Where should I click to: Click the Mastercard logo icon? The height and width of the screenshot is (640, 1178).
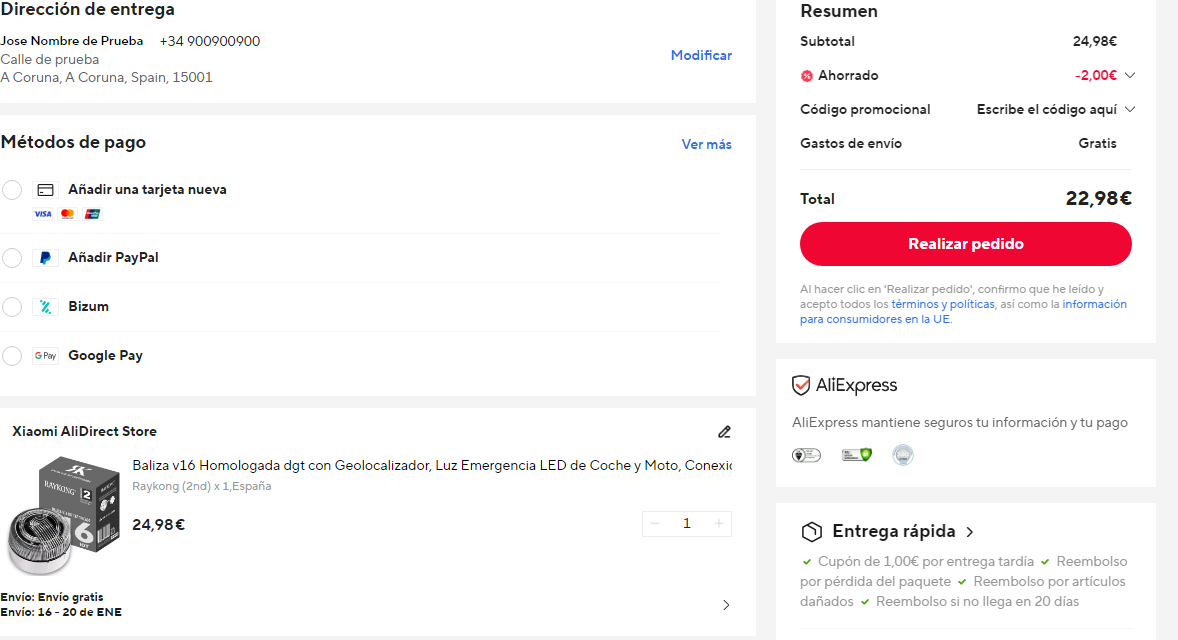68,214
